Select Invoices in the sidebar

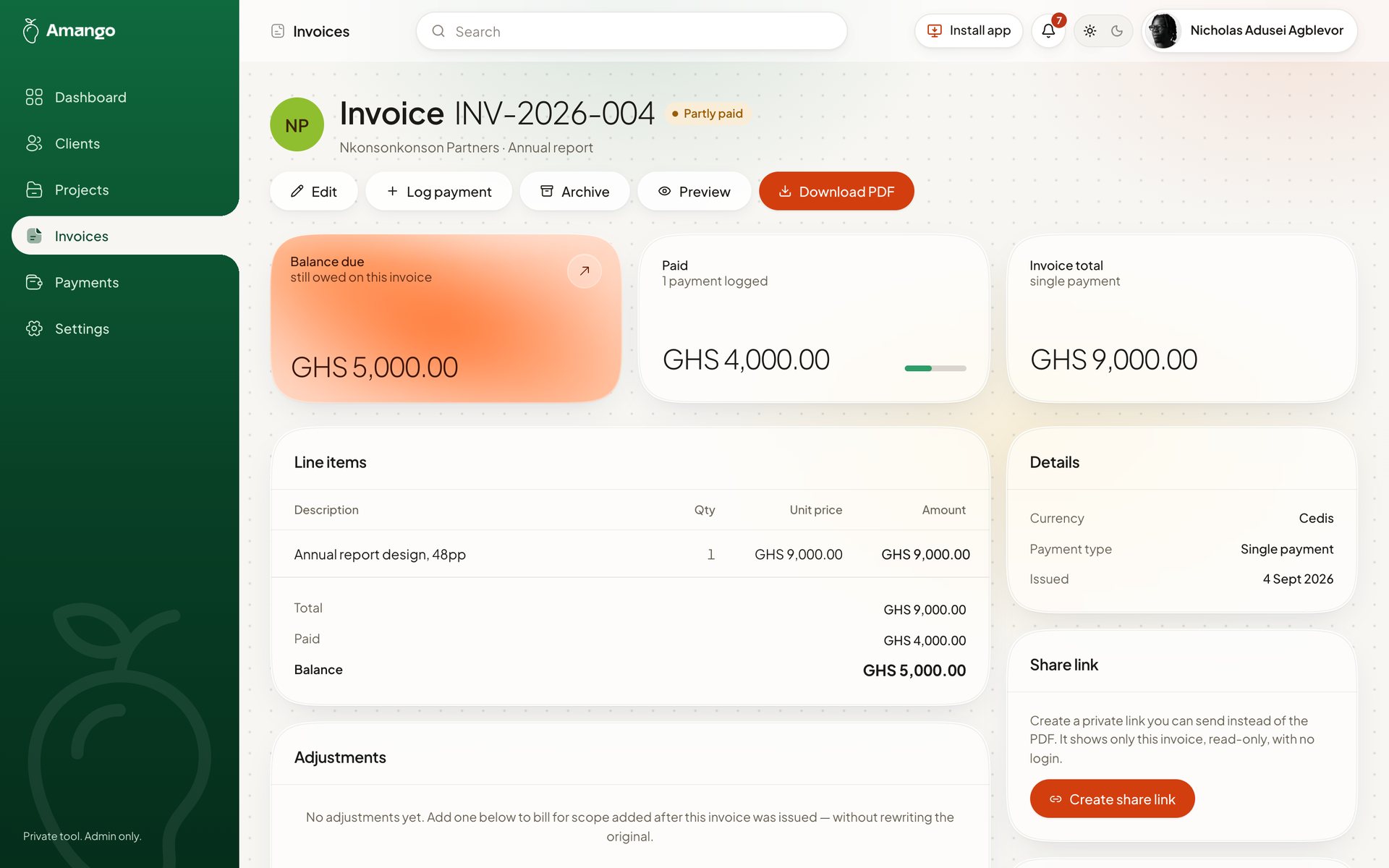(x=125, y=236)
